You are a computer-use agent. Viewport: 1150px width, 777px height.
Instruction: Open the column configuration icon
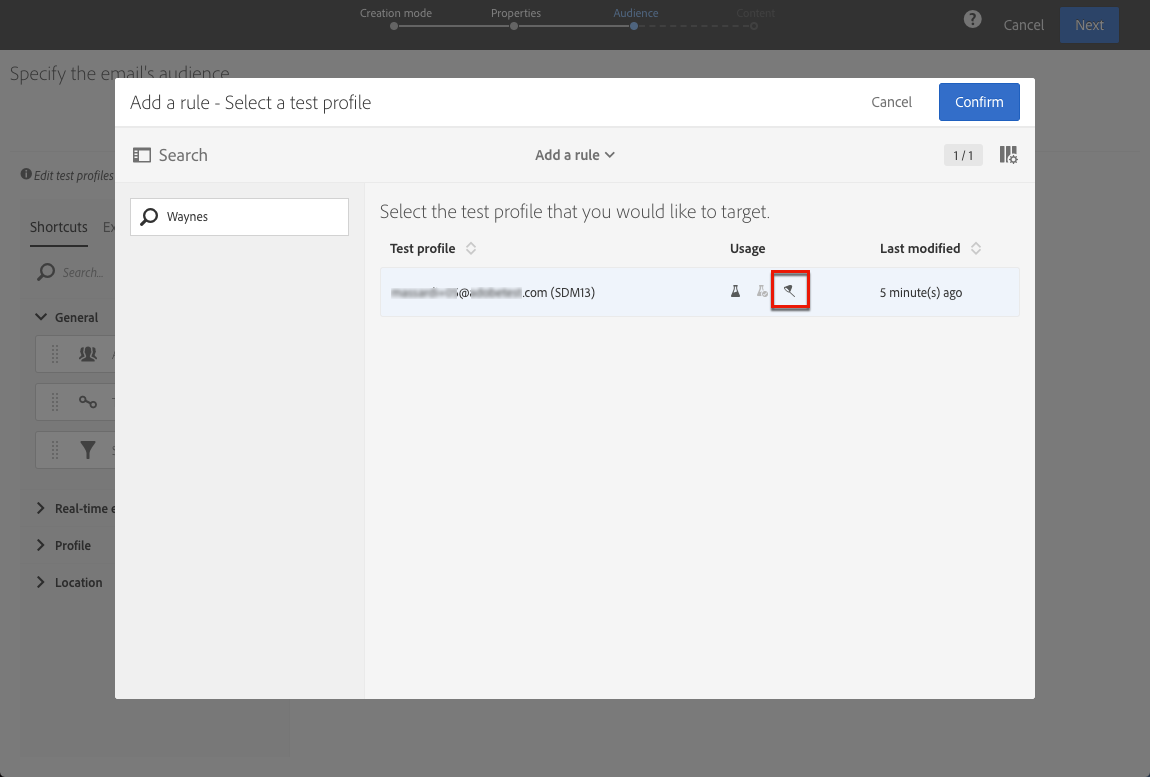click(1008, 155)
